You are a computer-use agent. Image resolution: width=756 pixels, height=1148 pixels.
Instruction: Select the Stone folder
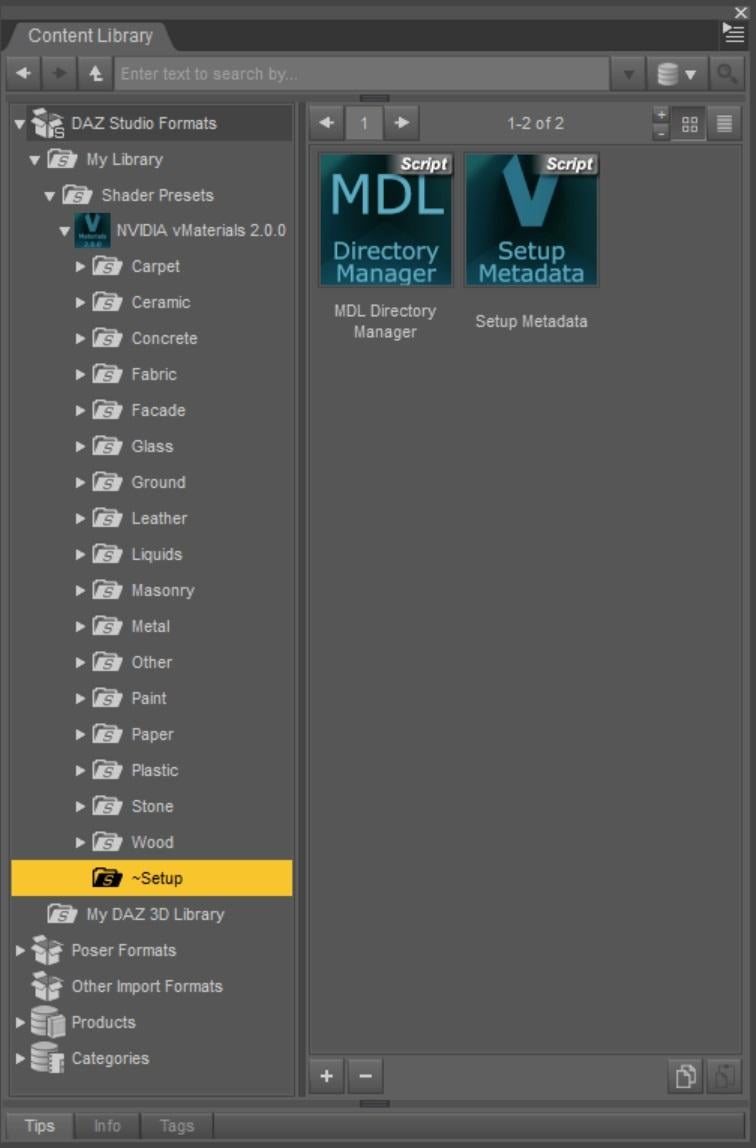coord(152,805)
